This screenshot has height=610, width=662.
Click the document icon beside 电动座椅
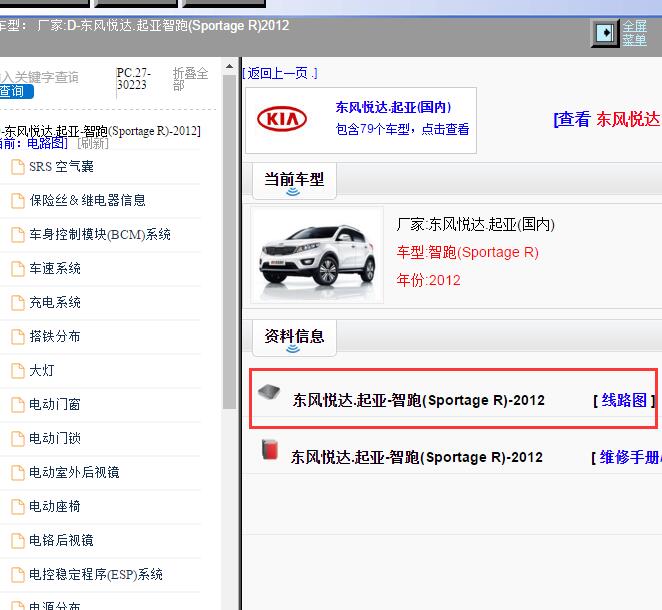tap(18, 507)
